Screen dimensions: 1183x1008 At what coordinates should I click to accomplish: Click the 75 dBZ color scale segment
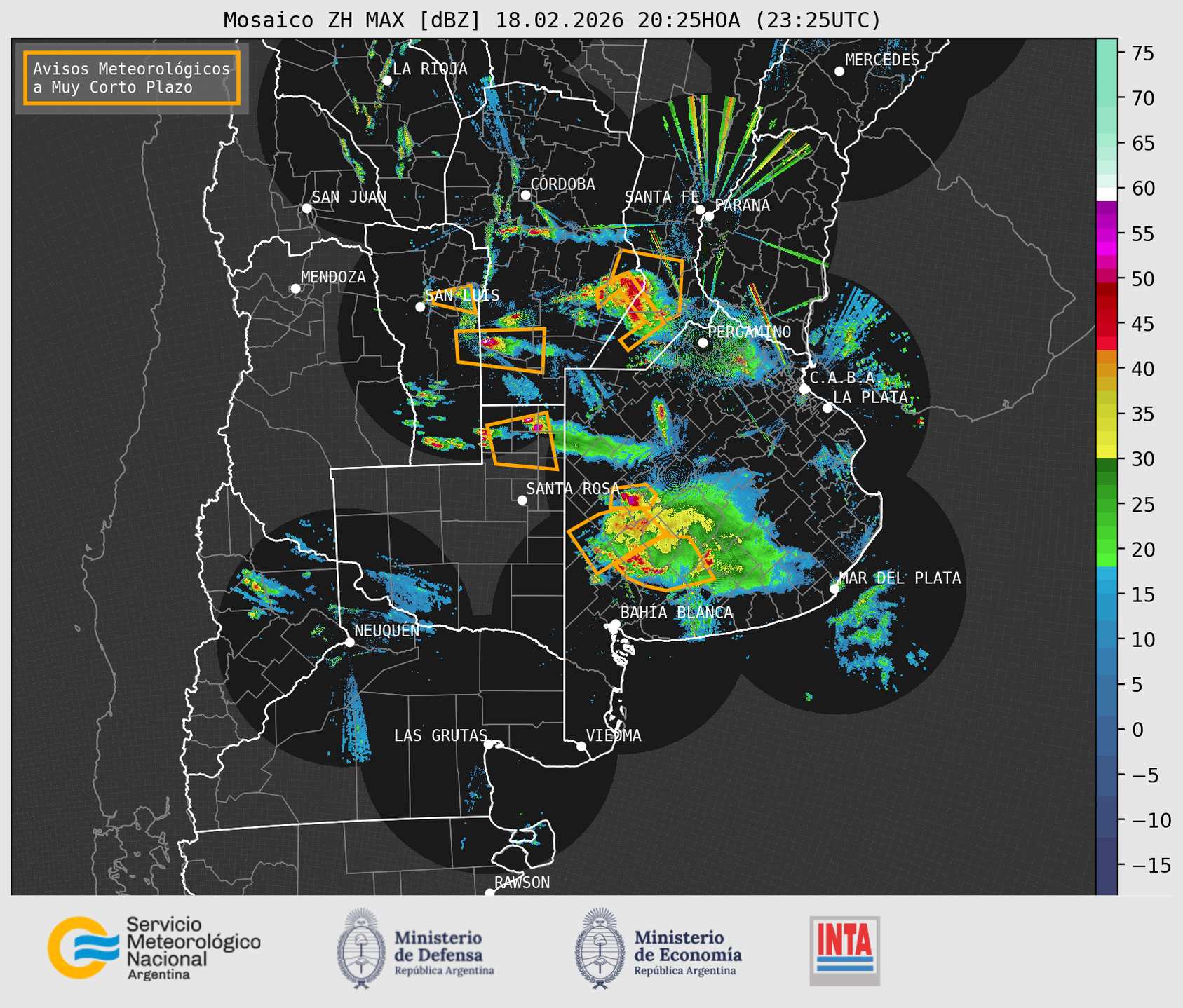click(1107, 53)
